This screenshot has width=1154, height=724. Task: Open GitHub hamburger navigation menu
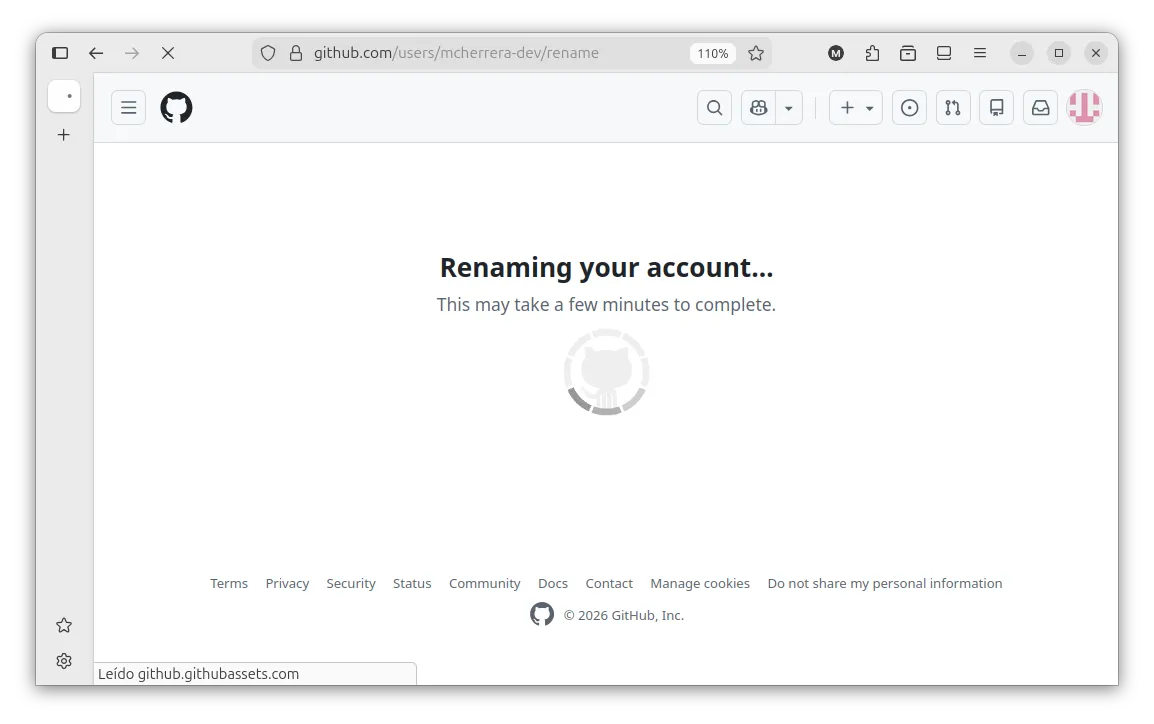click(128, 108)
